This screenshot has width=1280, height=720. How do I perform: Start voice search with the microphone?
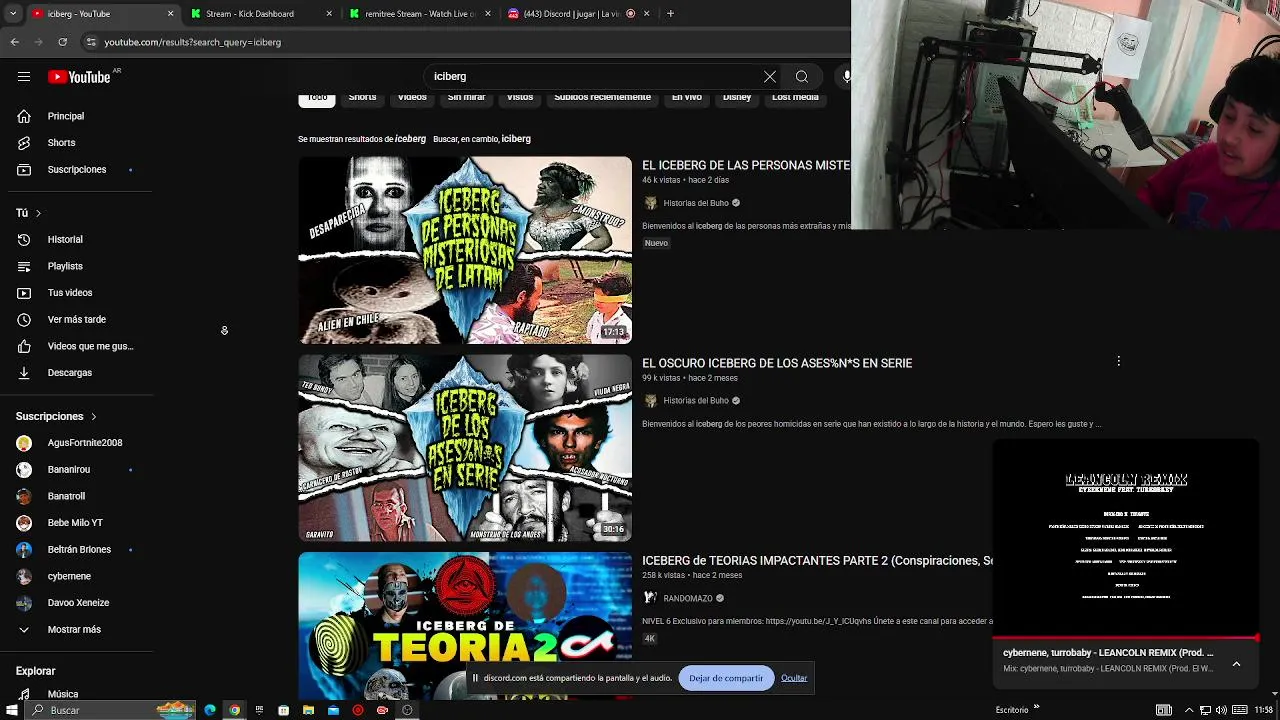846,76
